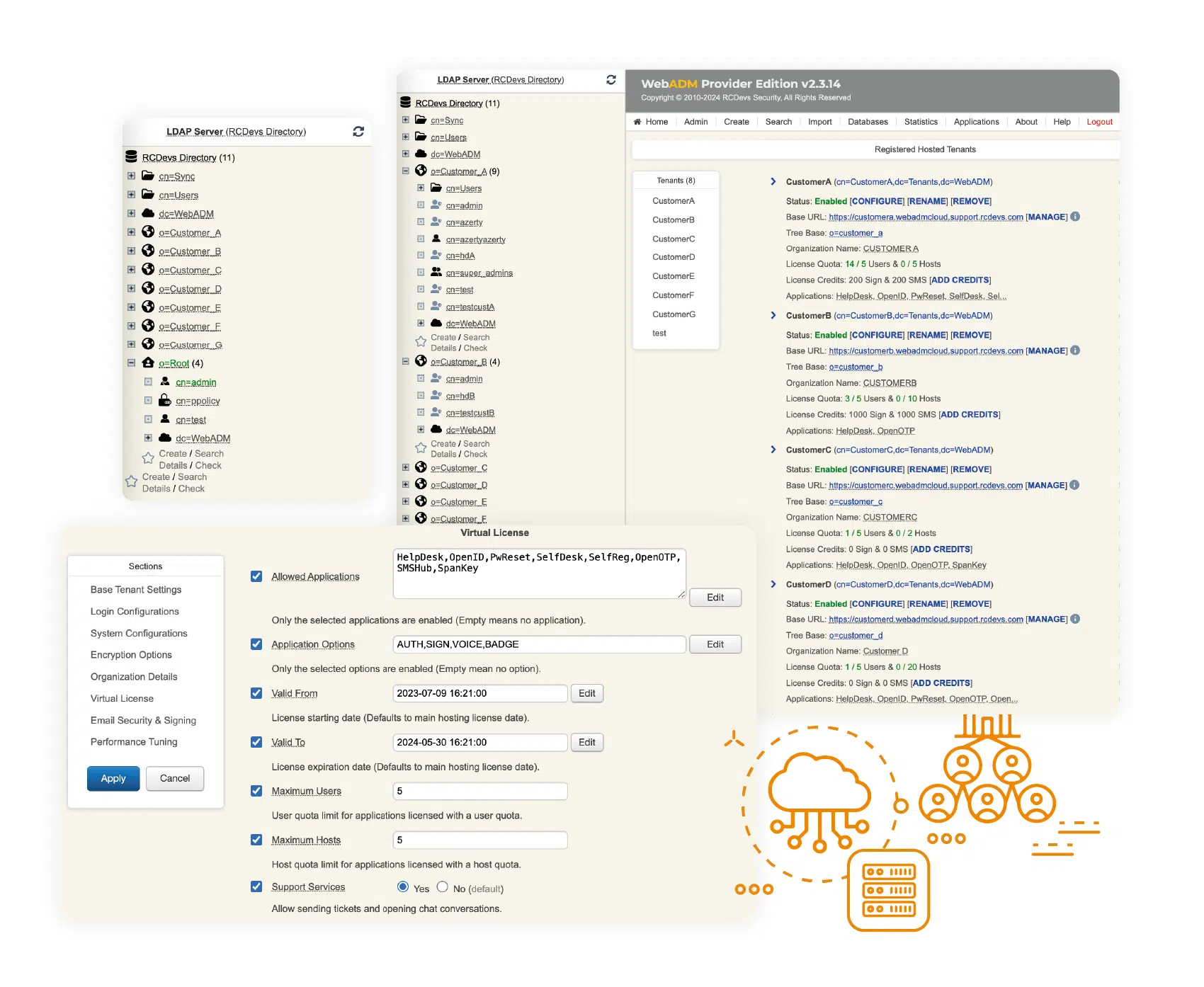This screenshot has height=987, width=1204.
Task: Click lock icon of cn=ppolicy entry
Action: click(164, 400)
